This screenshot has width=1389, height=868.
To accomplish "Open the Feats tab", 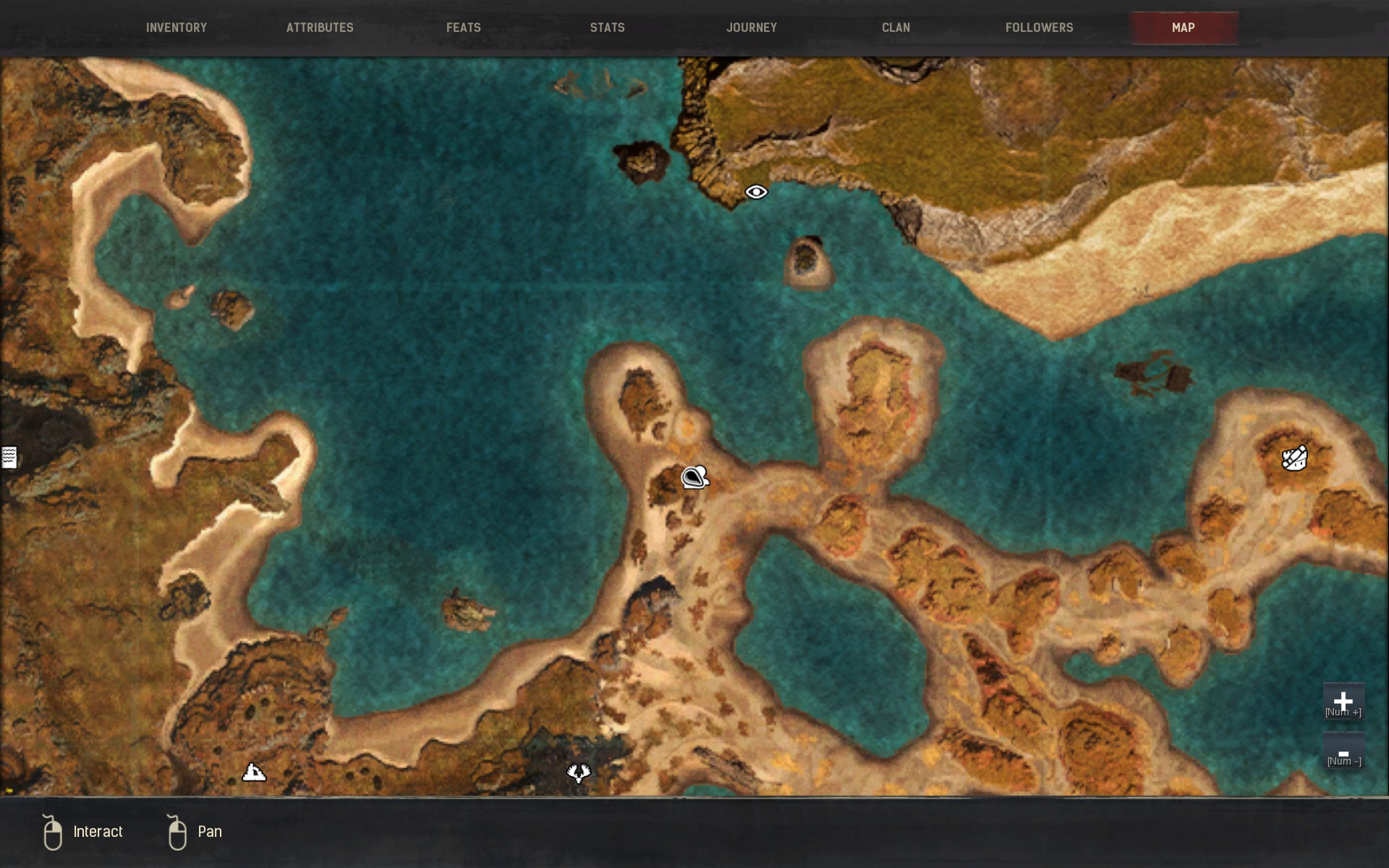I will point(464,27).
